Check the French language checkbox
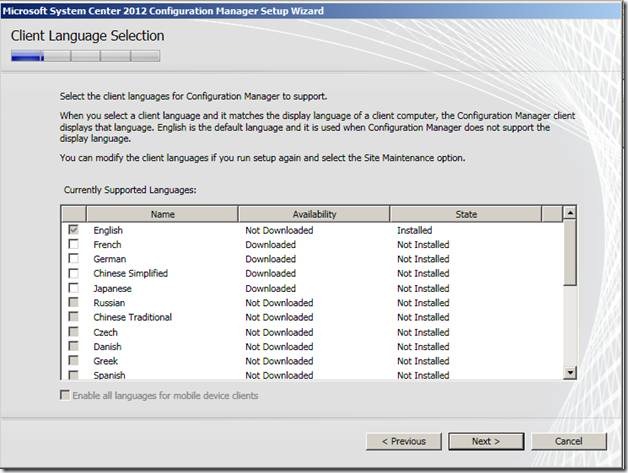This screenshot has height=473, width=628. coord(73,245)
